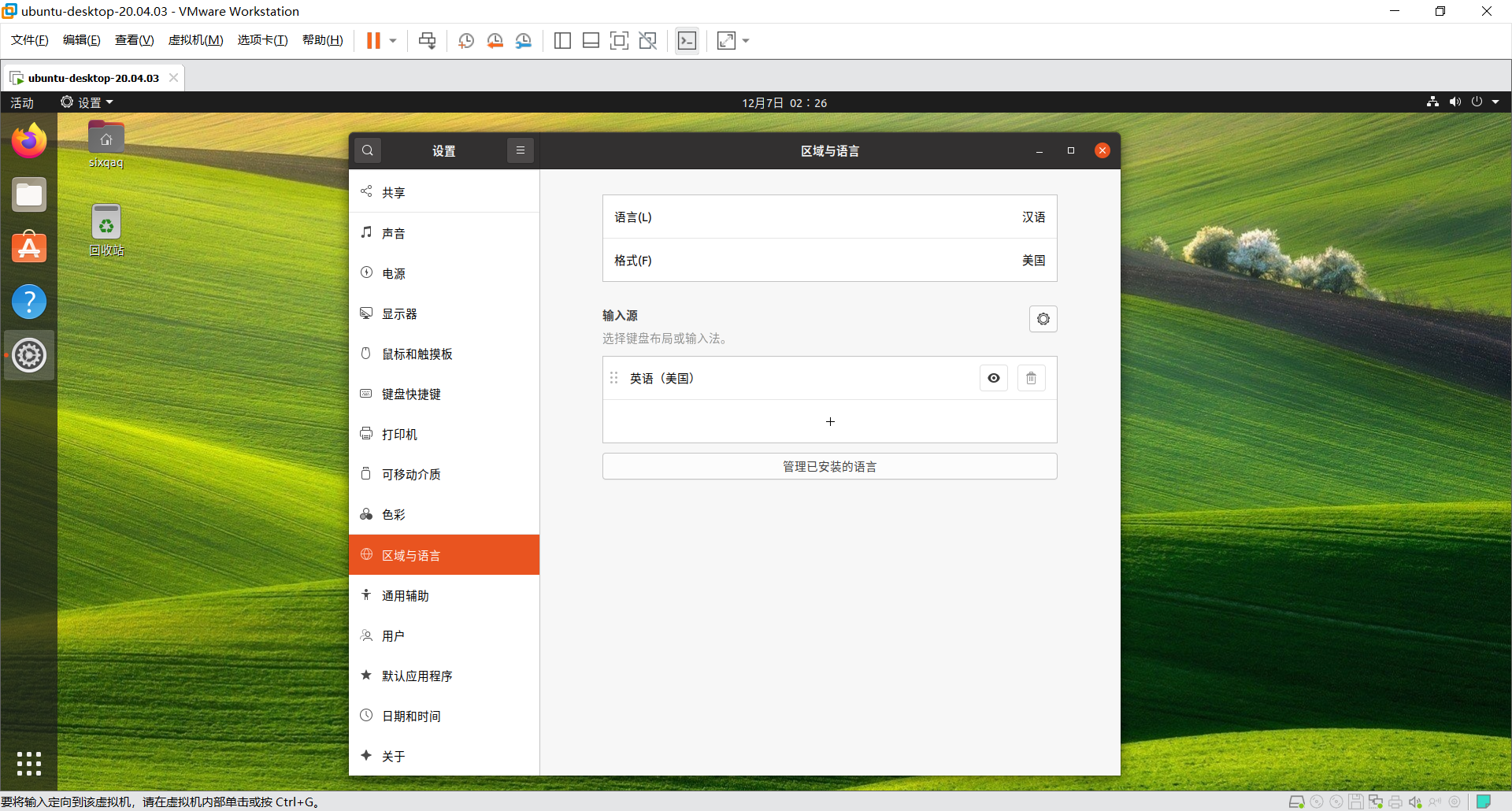
Task: Click the search icon in Settings
Action: point(368,150)
